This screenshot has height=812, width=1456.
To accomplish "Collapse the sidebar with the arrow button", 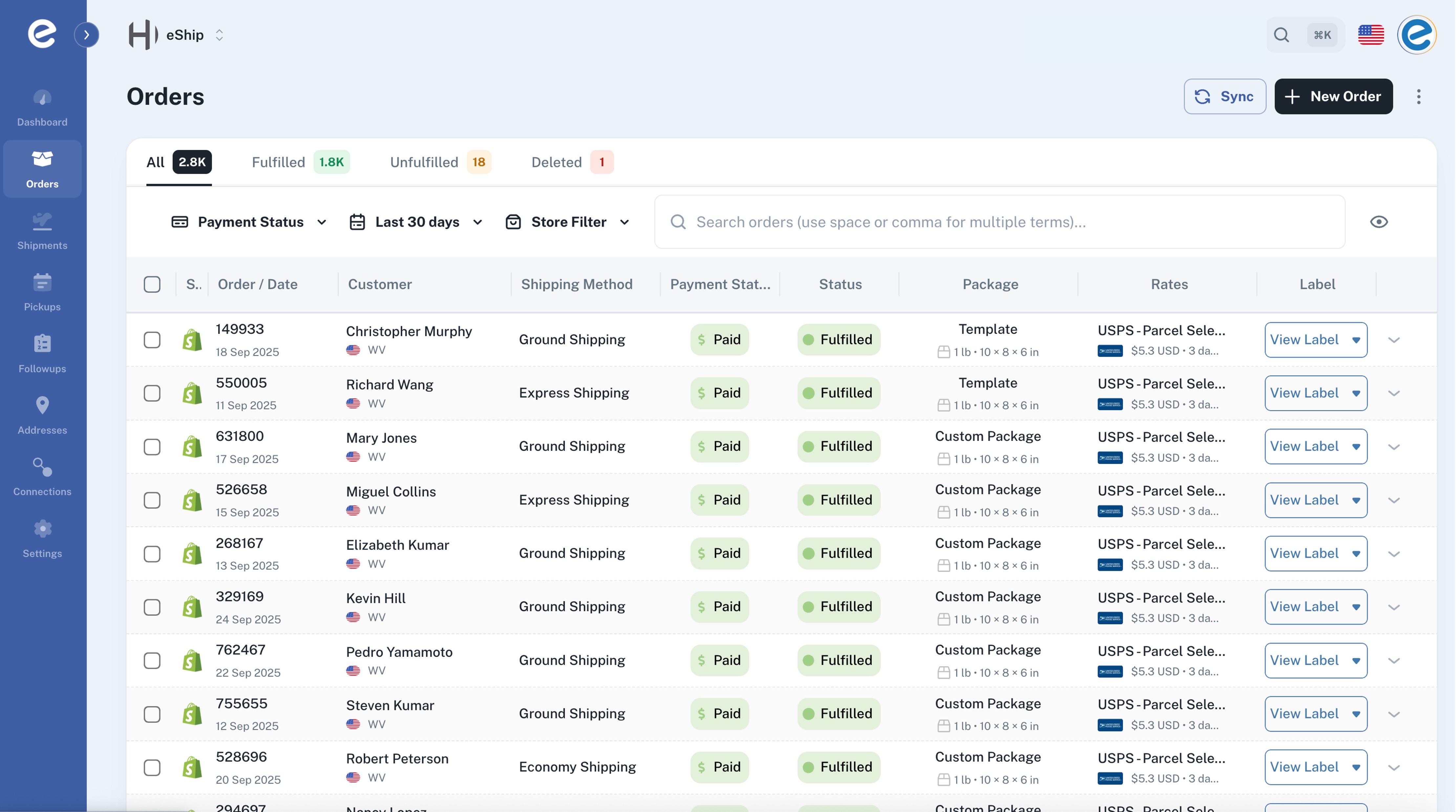I will tap(87, 34).
